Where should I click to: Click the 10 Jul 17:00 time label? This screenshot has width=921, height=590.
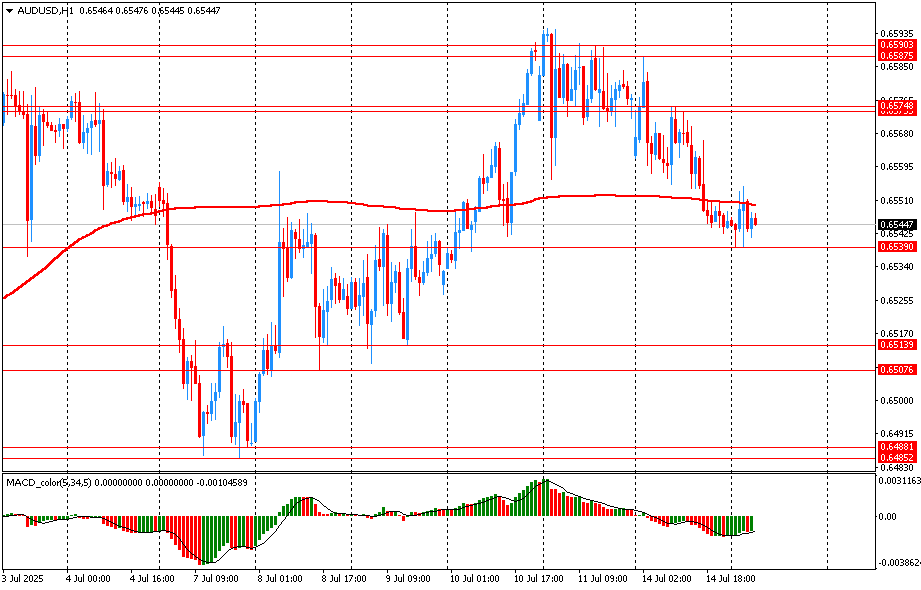coord(539,578)
